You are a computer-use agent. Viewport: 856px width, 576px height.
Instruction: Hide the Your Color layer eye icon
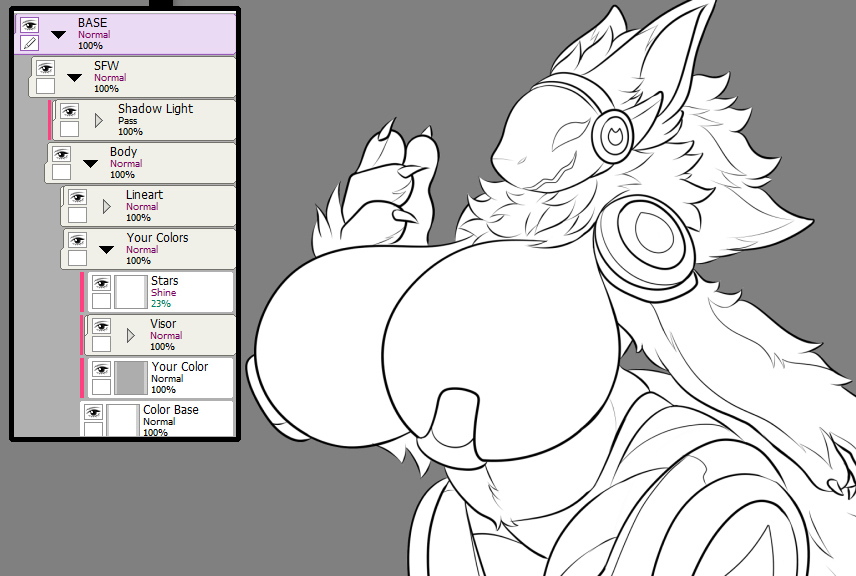click(101, 369)
